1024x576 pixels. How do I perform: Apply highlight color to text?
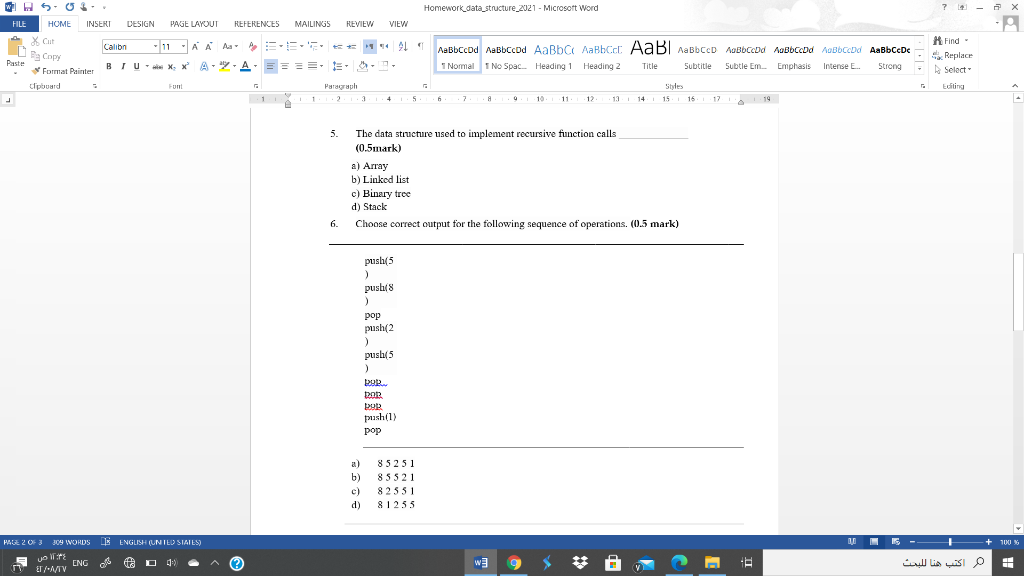(x=225, y=66)
